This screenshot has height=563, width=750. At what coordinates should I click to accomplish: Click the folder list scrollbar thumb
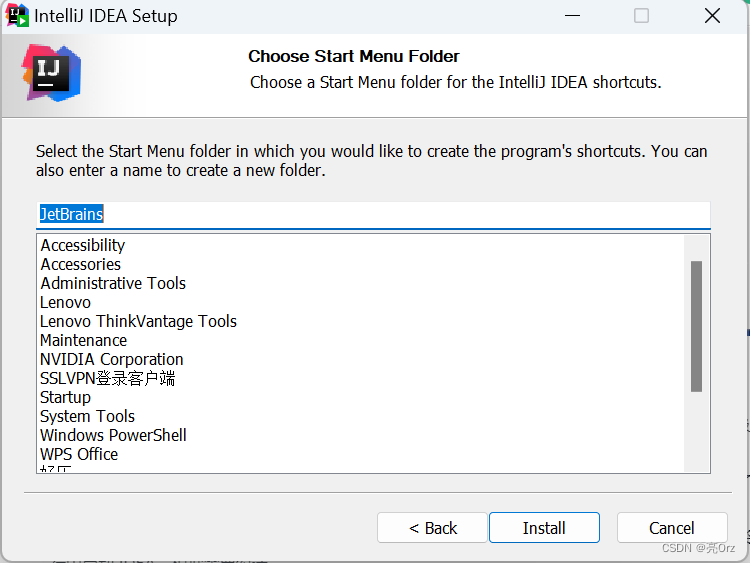click(x=696, y=326)
